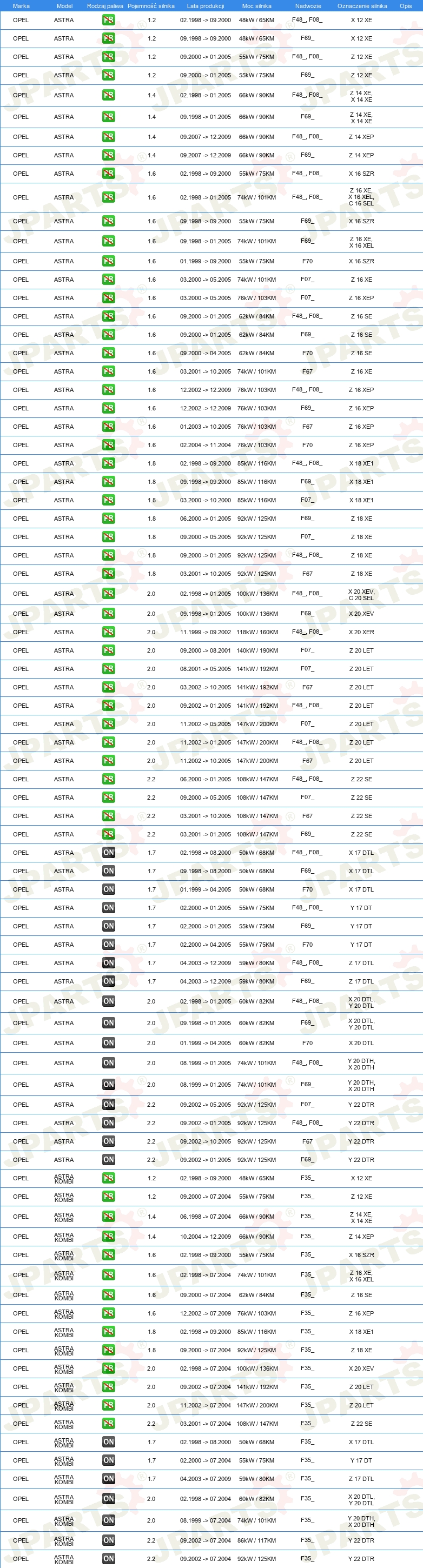Click petrol icon in Z 22 SE F67 row
The image size is (423, 1568).
coord(108,816)
